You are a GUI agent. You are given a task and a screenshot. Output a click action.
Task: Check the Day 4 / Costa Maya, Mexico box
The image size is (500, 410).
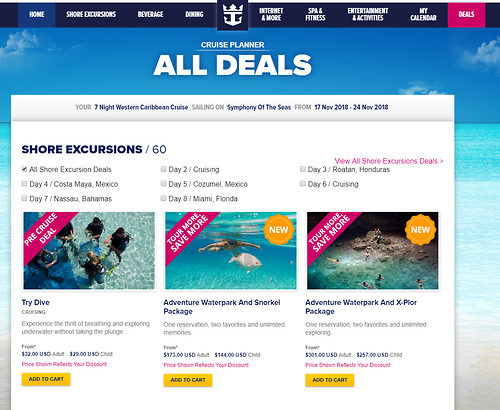(24, 184)
